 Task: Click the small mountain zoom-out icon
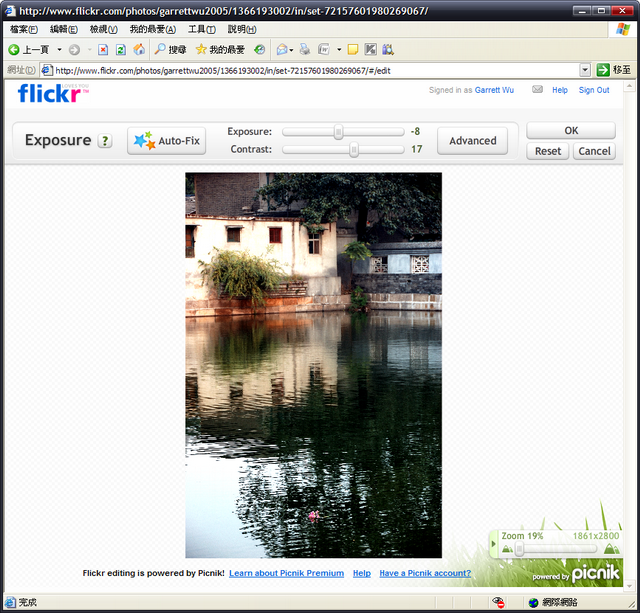coord(507,549)
